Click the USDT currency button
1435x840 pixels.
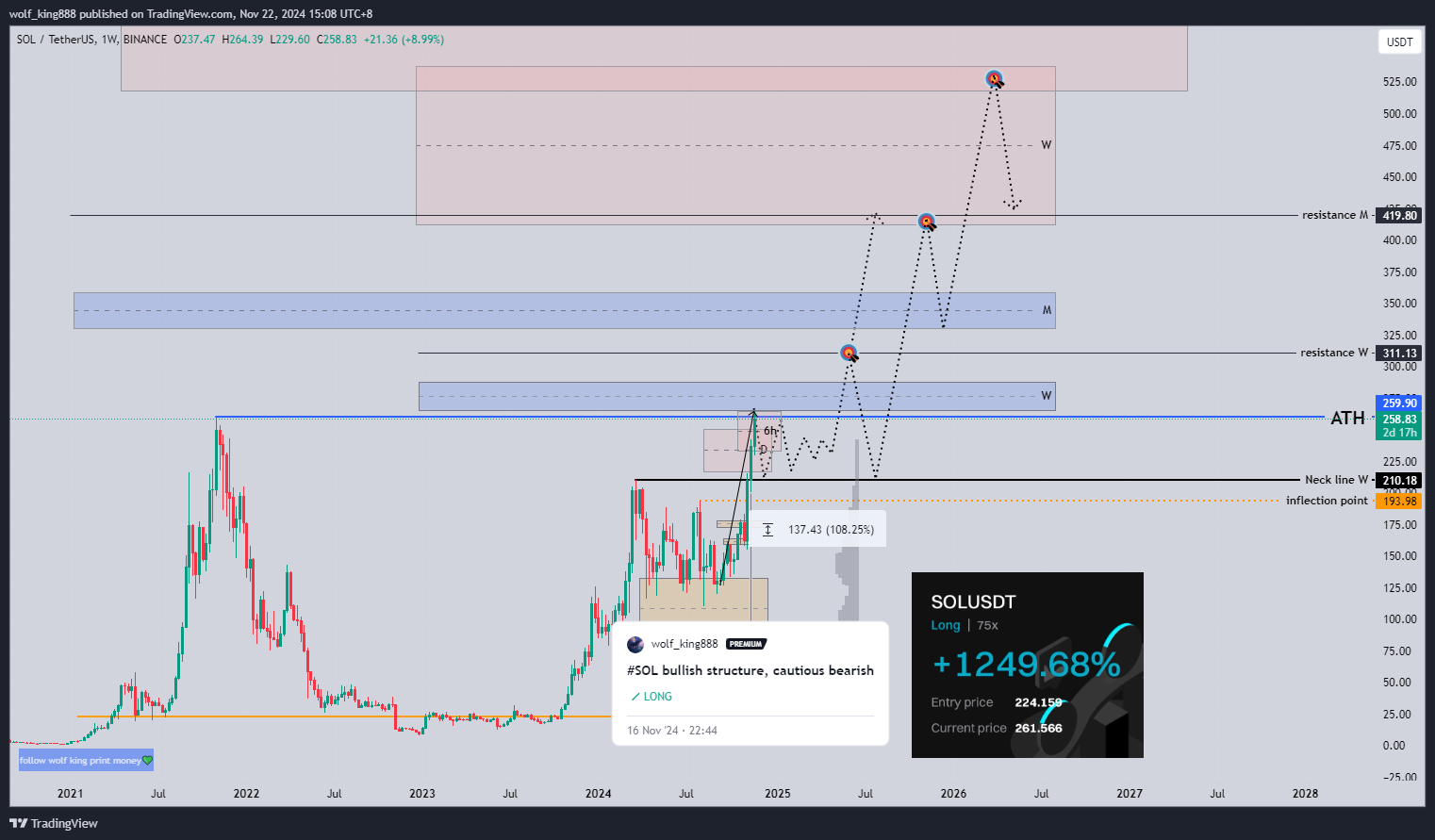coord(1399,41)
